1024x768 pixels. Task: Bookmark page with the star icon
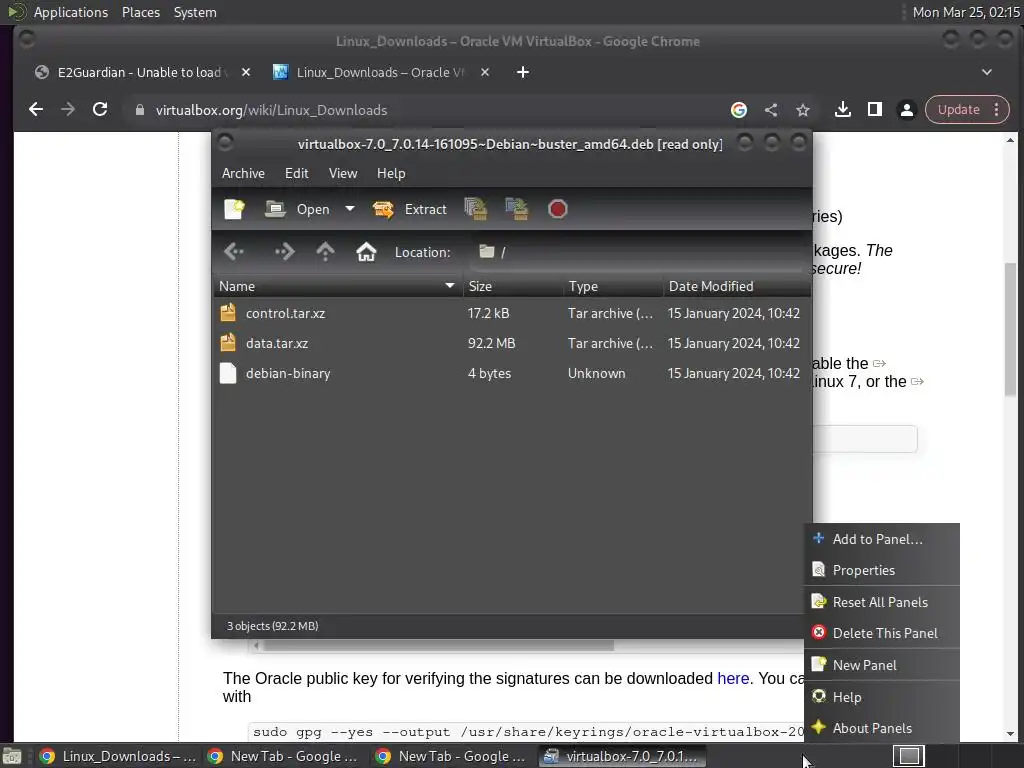pyautogui.click(x=803, y=110)
